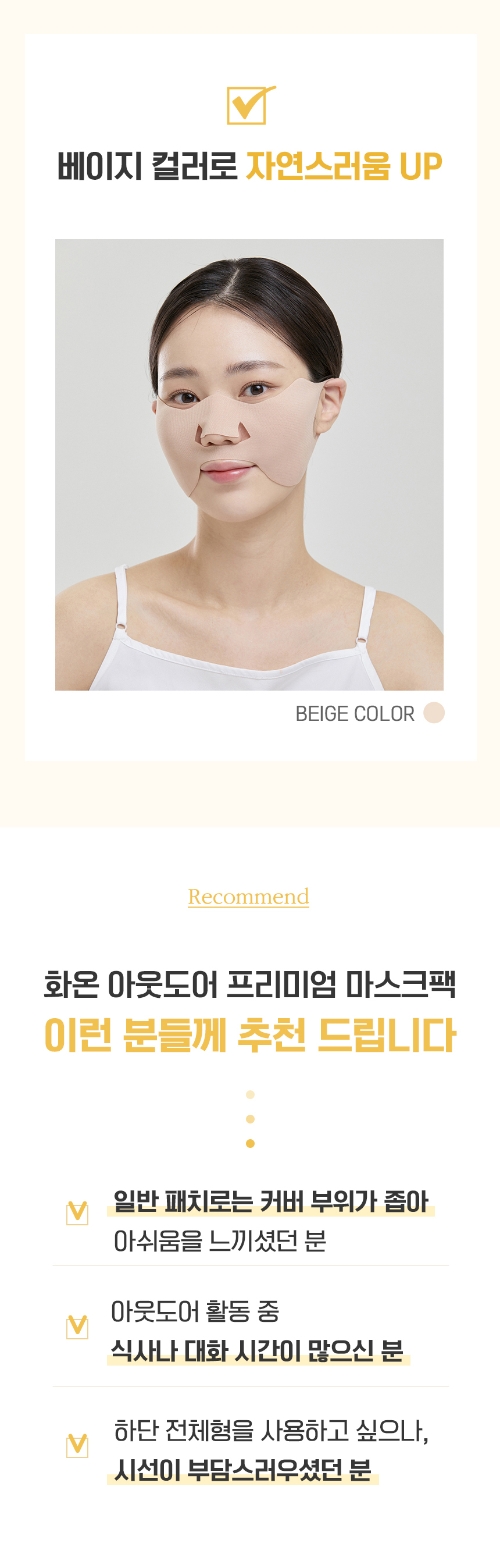
Task: Click the title 화온 아웃도어 프리미엄 마스크팩
Action: tap(249, 983)
